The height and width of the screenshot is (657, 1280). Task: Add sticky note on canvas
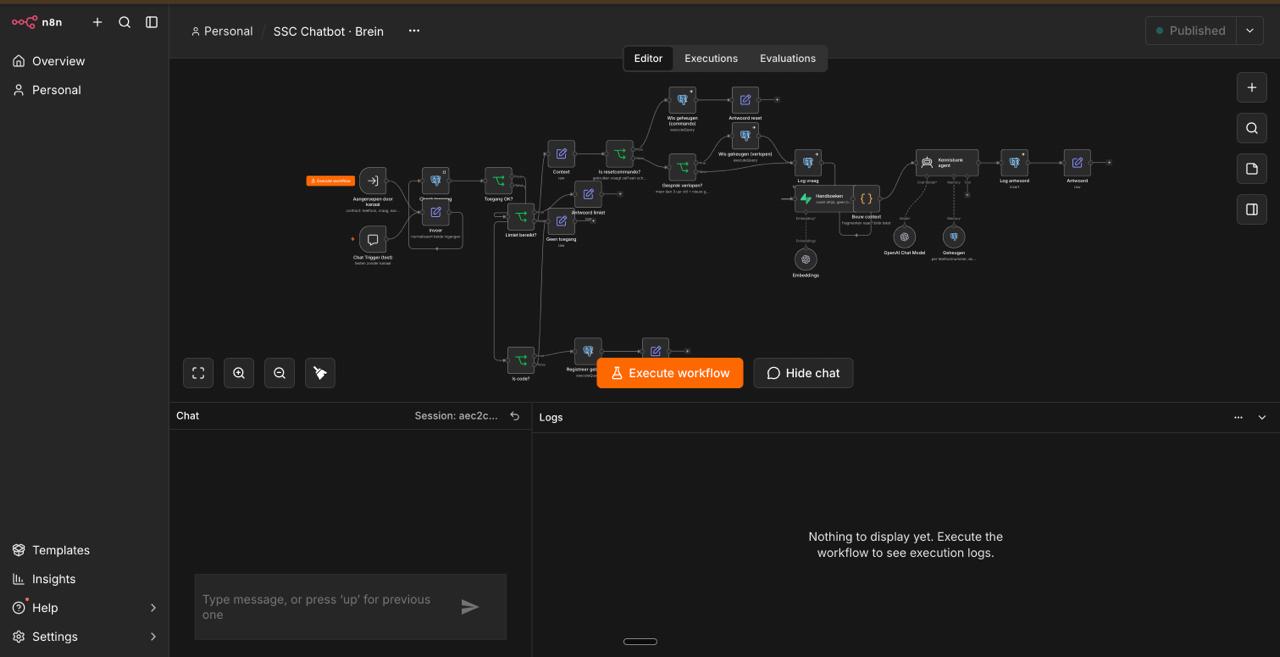click(1251, 169)
